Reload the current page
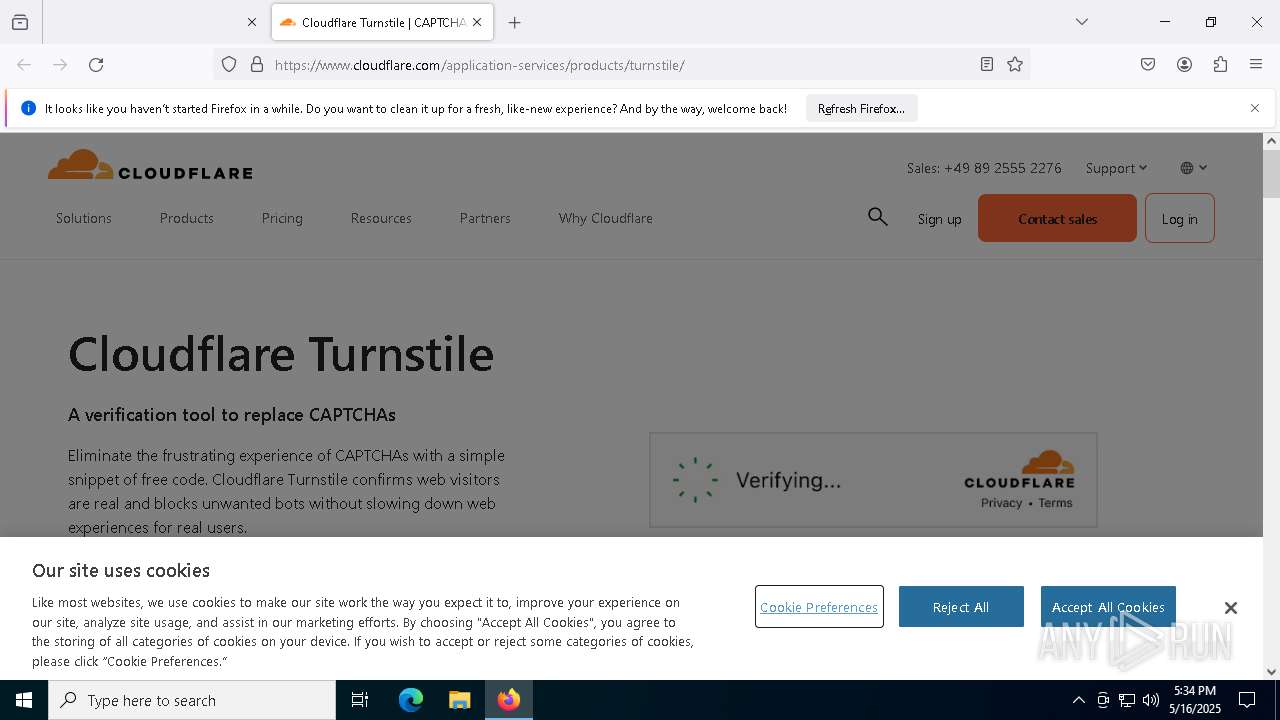This screenshot has height=720, width=1280. point(96,65)
